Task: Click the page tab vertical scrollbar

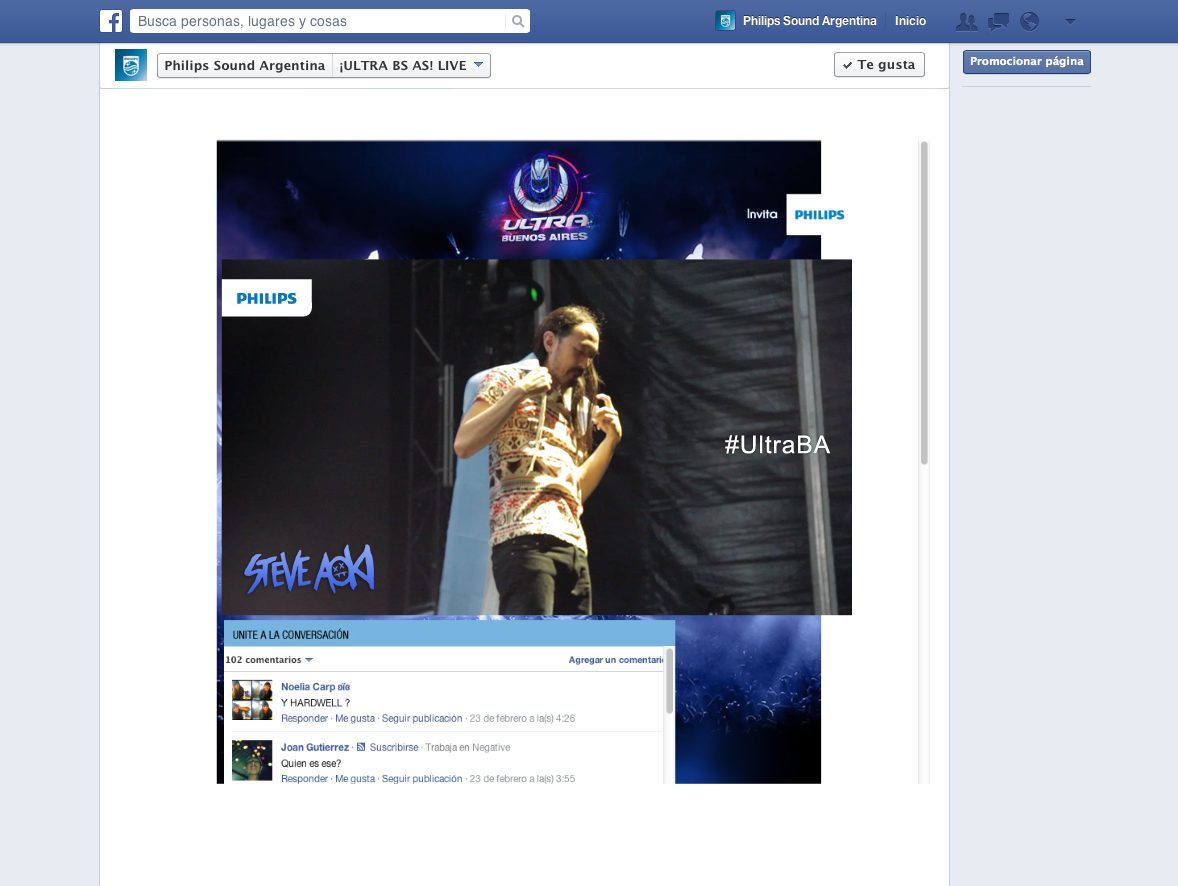Action: tap(924, 303)
